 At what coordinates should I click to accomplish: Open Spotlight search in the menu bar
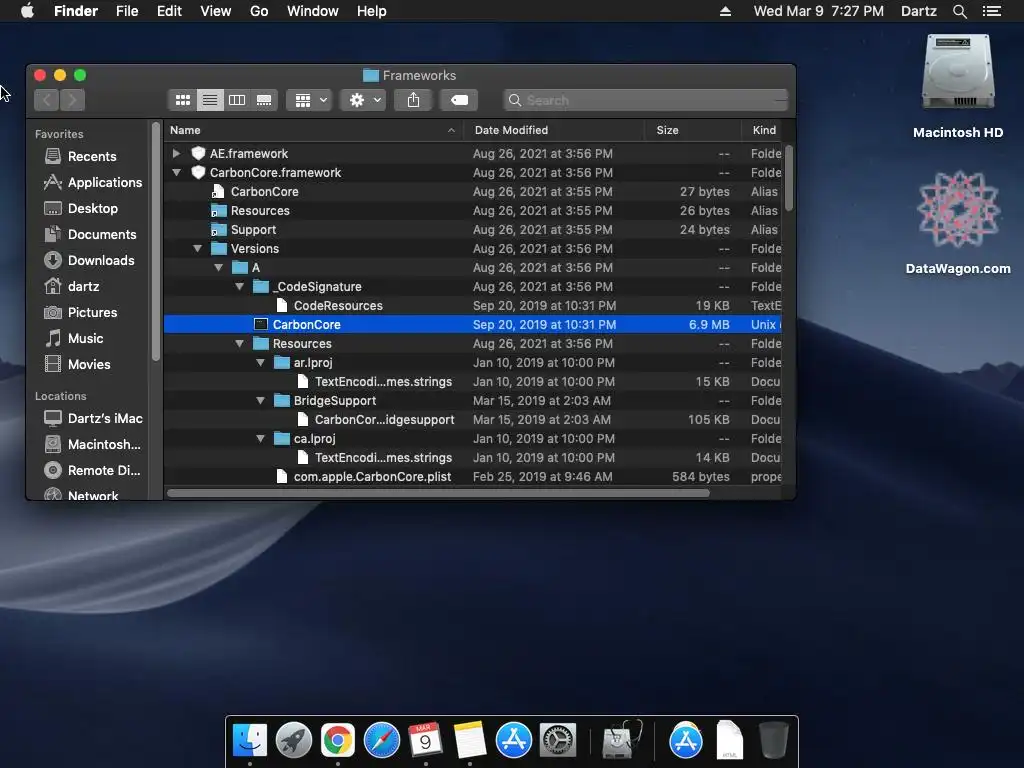[959, 11]
